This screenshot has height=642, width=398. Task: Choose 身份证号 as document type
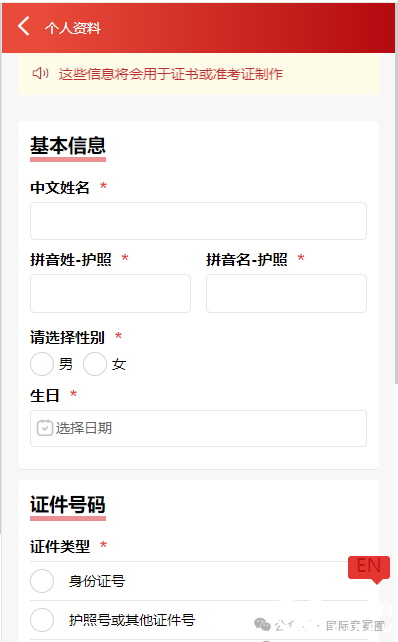[42, 581]
